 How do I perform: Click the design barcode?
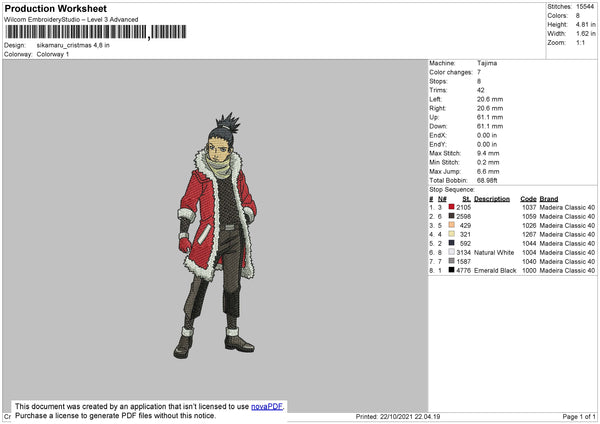point(96,32)
